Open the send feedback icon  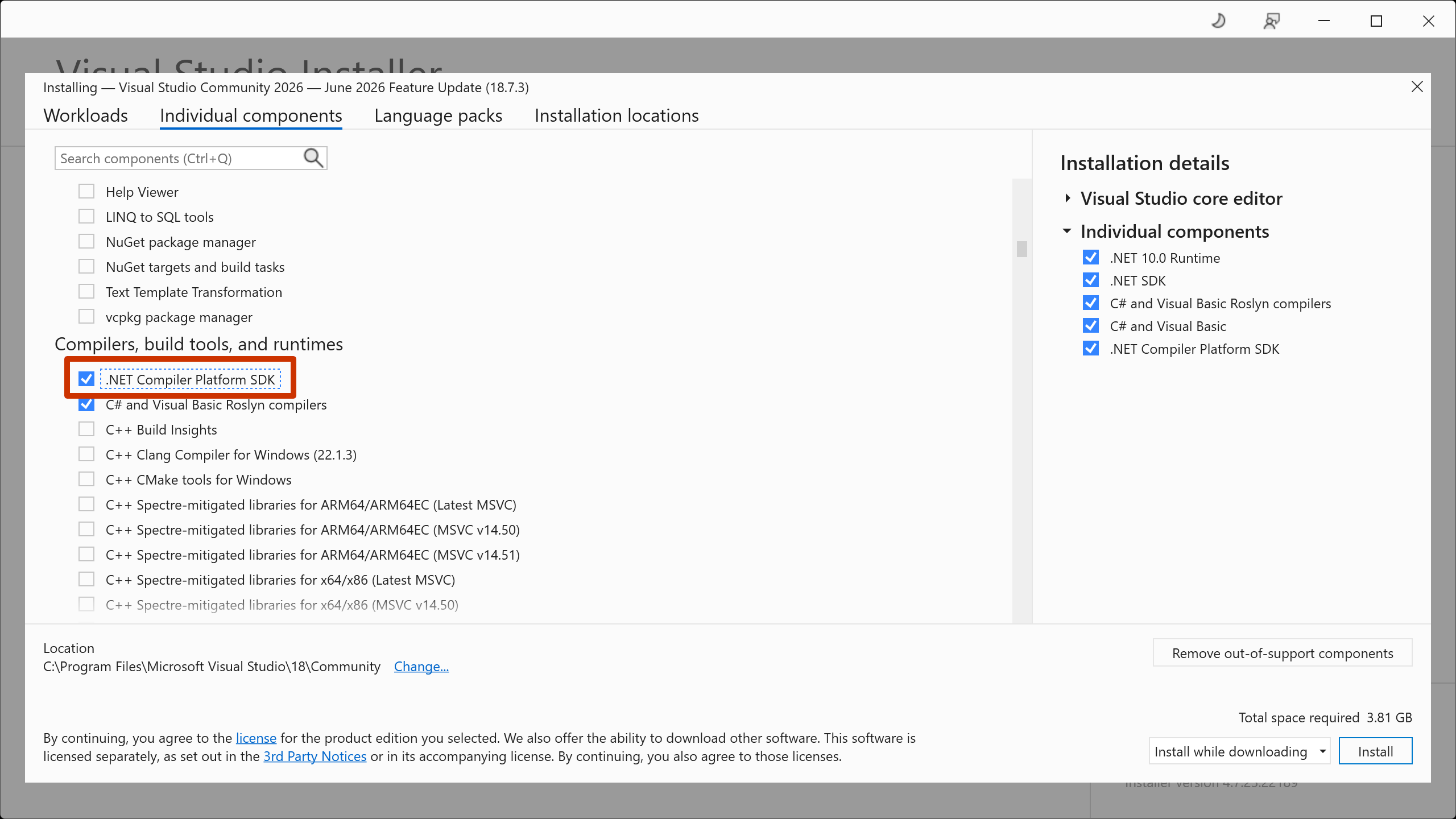pyautogui.click(x=1271, y=21)
